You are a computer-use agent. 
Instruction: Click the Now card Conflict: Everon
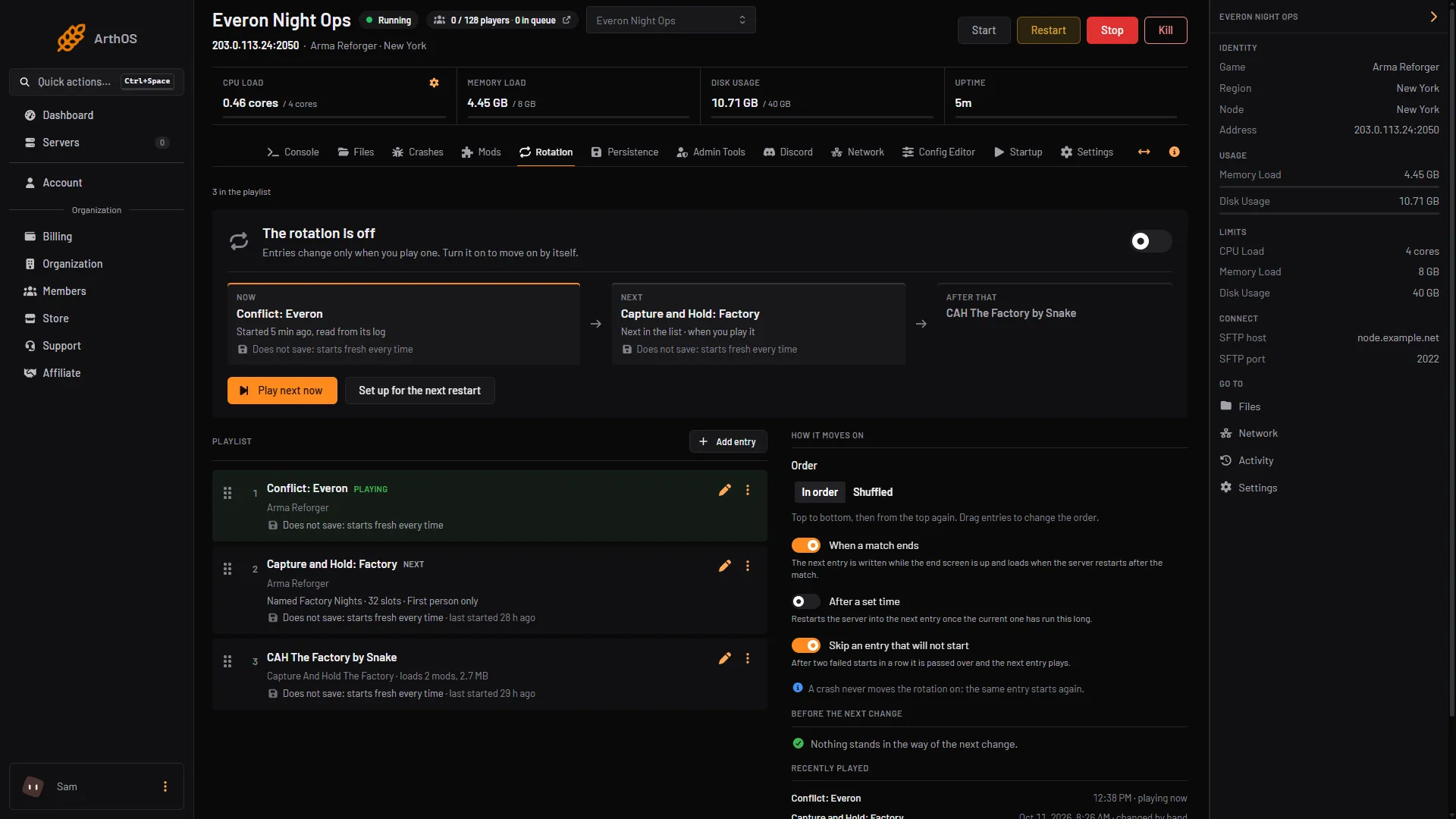tap(403, 324)
